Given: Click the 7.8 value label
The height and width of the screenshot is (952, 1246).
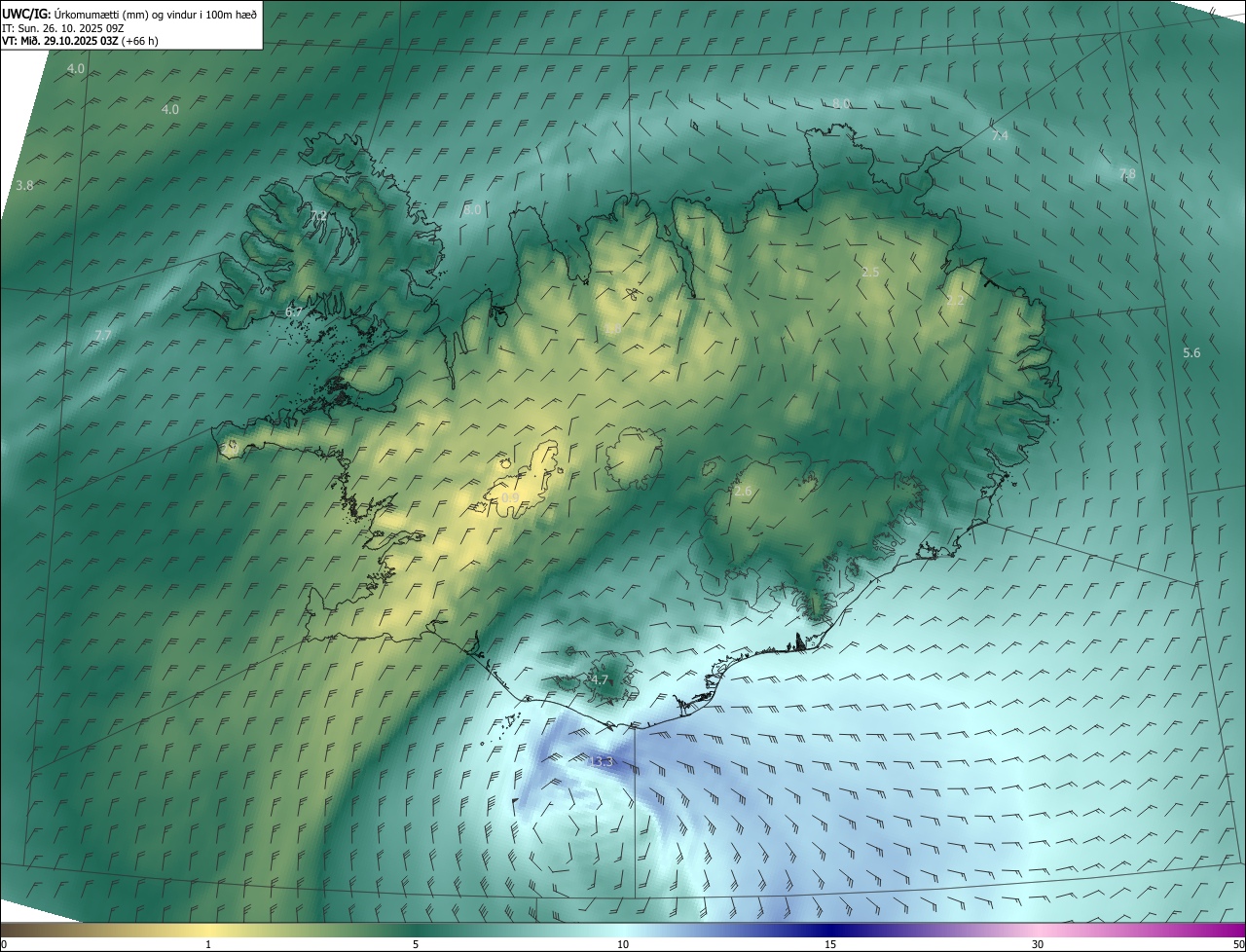Looking at the screenshot, I should (1127, 174).
